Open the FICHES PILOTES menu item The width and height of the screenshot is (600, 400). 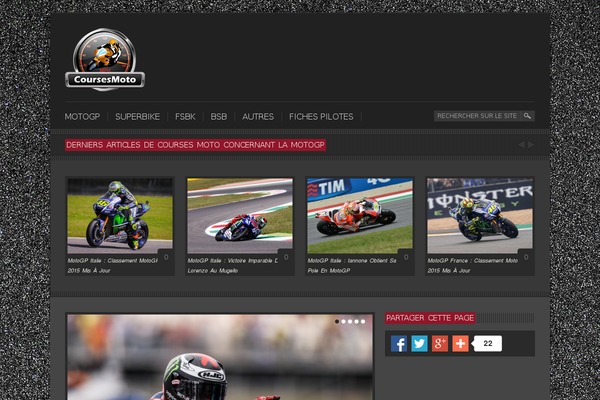tap(321, 117)
